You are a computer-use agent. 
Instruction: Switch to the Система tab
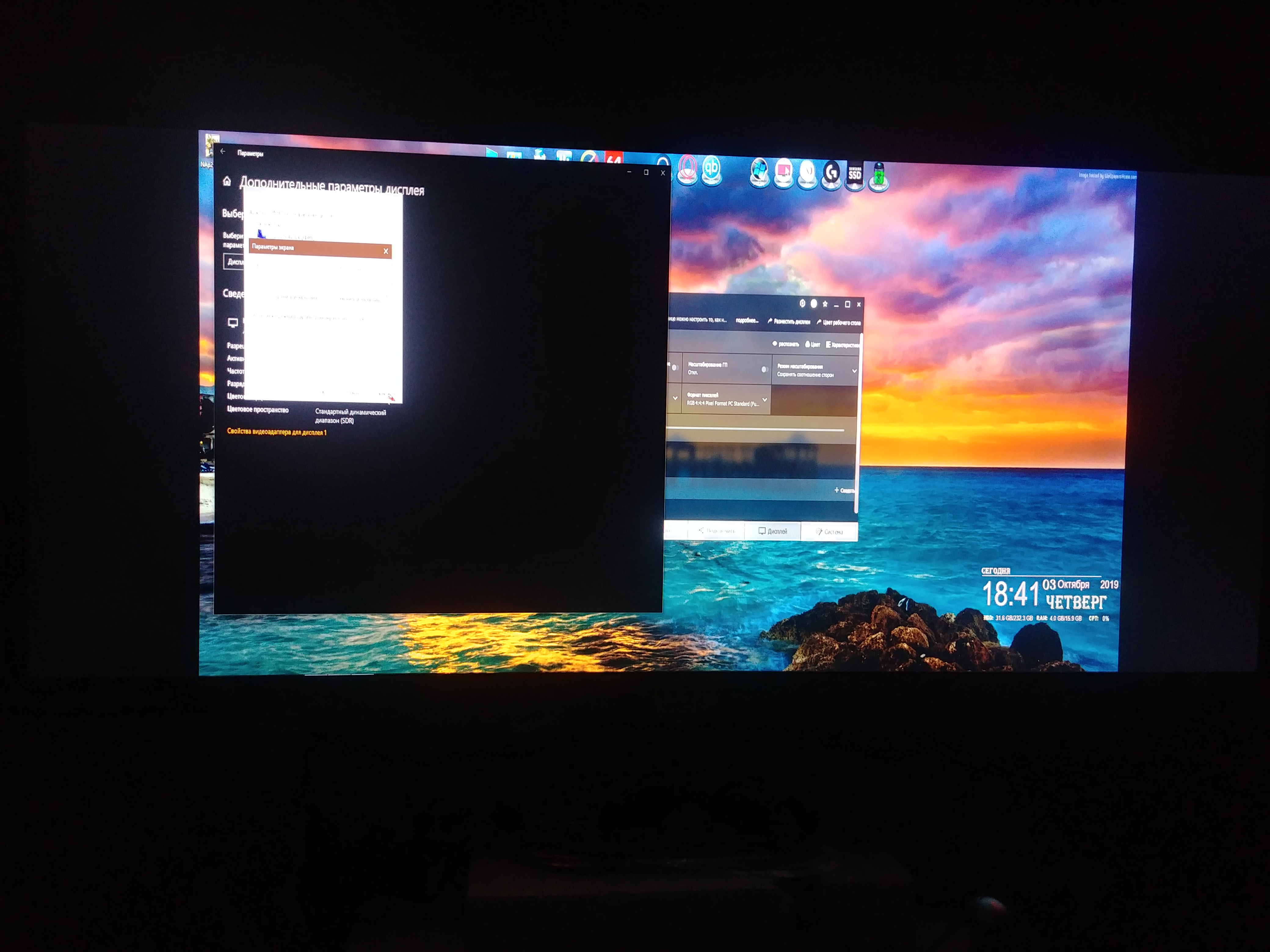[829, 532]
